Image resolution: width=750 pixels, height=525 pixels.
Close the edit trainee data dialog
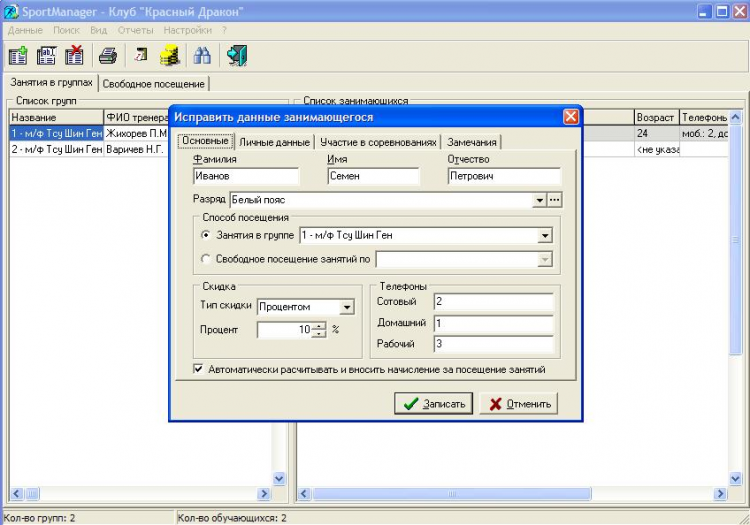(x=571, y=117)
